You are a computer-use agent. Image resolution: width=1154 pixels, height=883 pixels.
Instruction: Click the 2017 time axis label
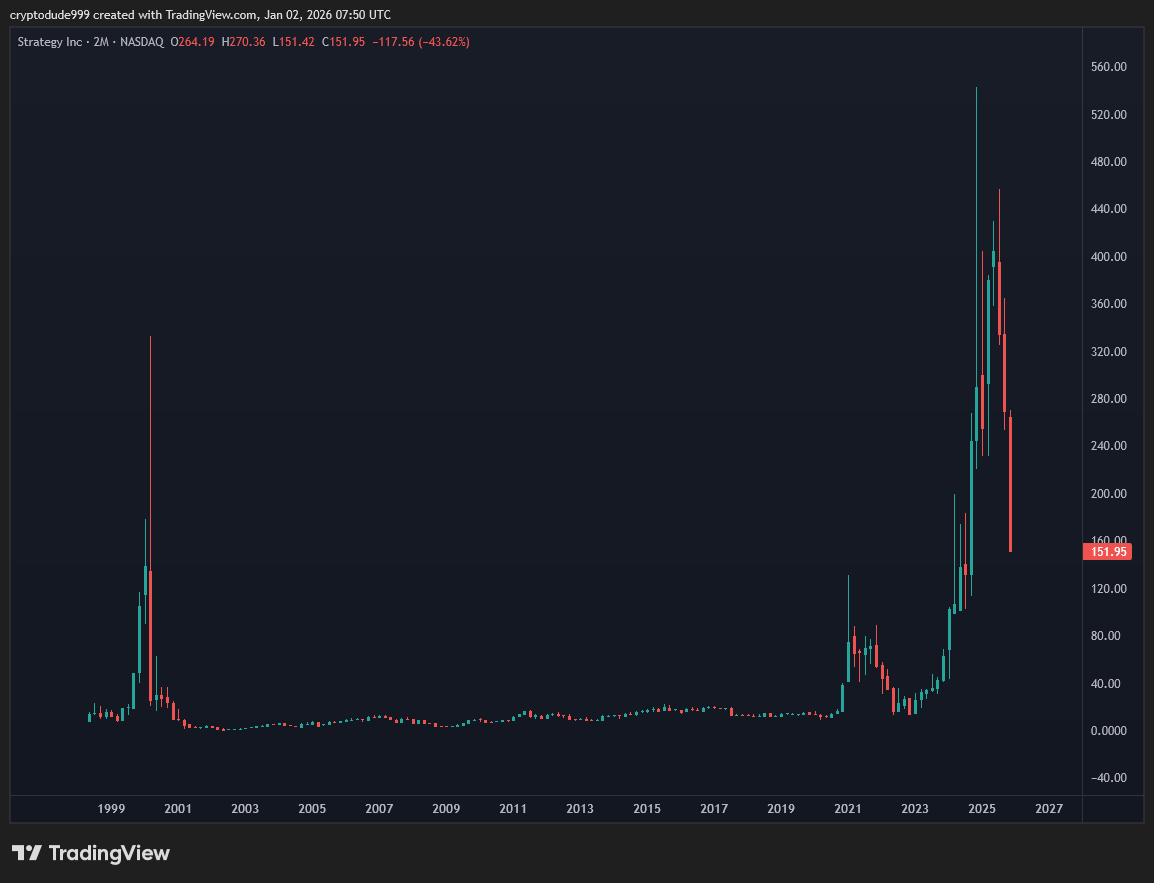click(714, 809)
